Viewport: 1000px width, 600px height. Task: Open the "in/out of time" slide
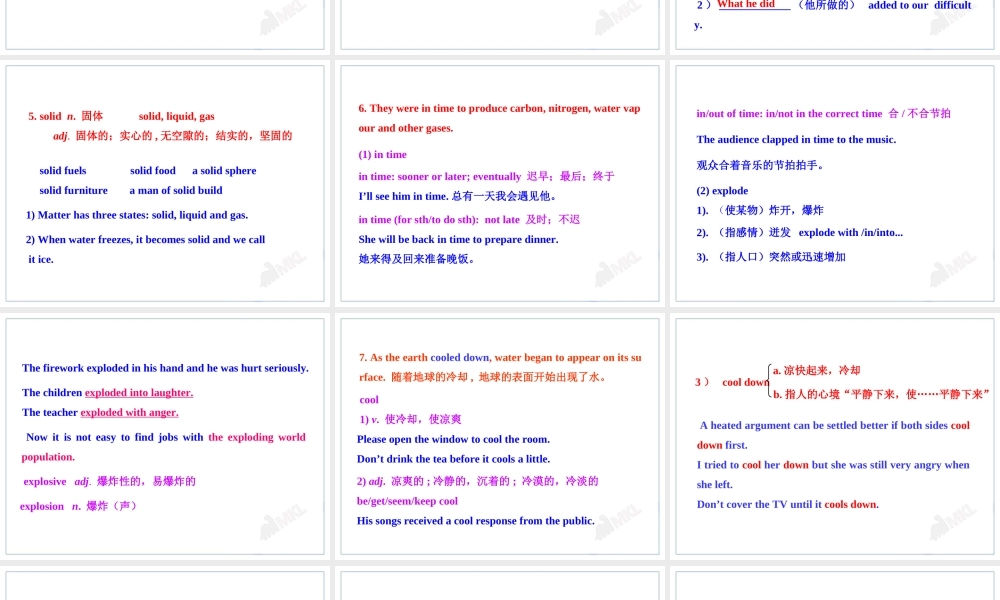[x=835, y=184]
